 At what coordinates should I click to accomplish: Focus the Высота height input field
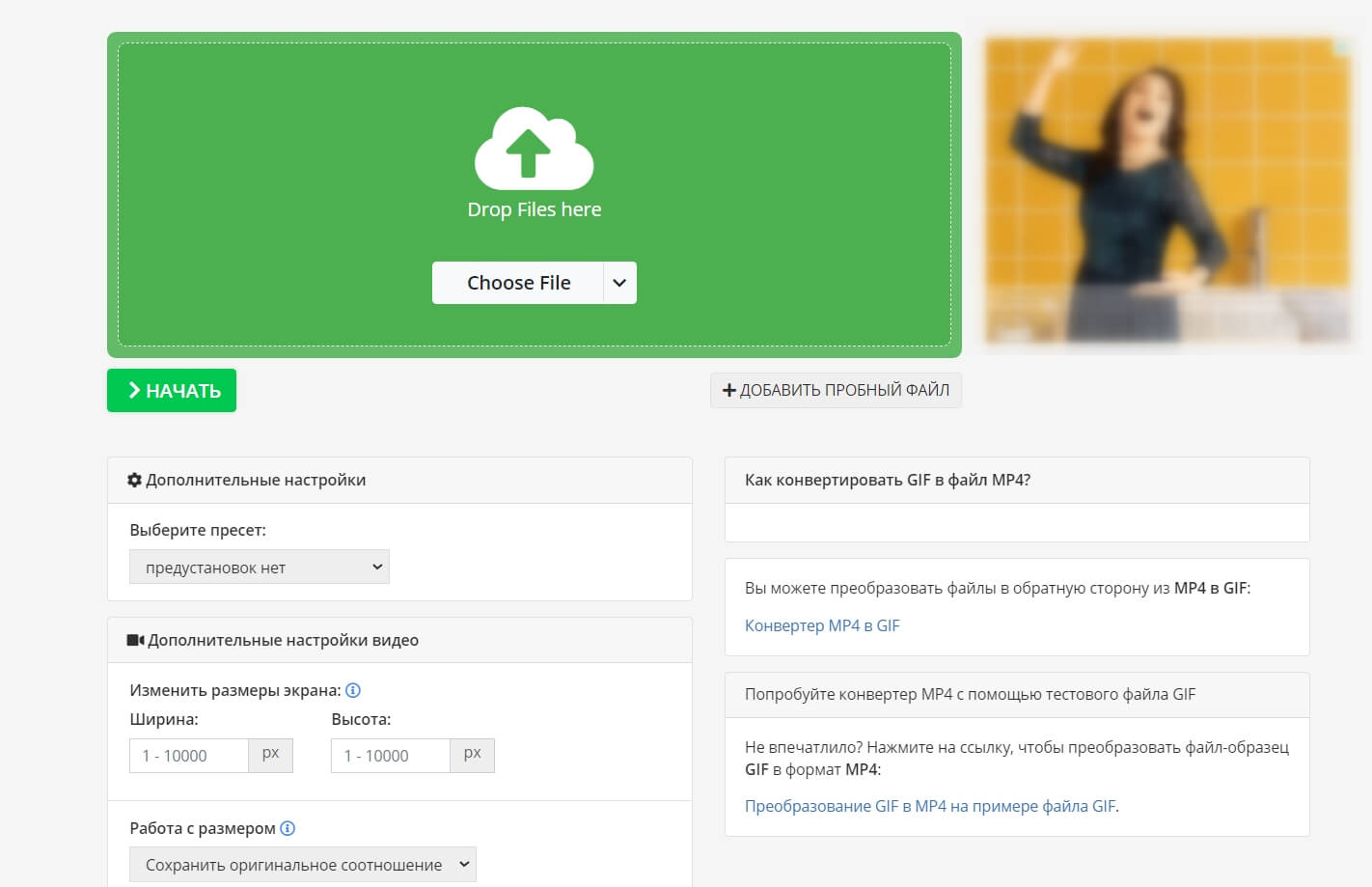(x=391, y=756)
